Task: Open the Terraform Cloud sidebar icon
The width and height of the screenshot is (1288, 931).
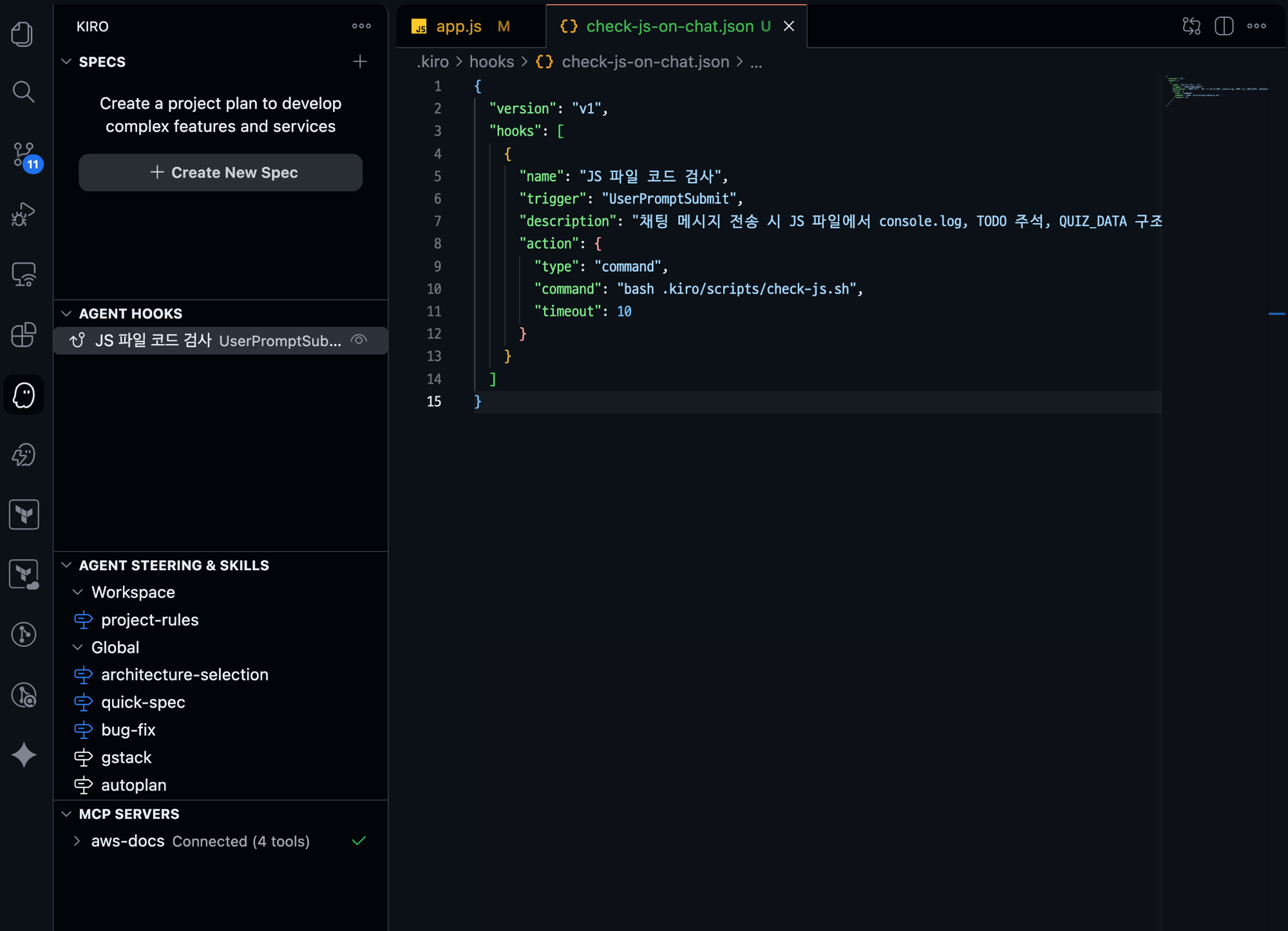Action: (24, 574)
